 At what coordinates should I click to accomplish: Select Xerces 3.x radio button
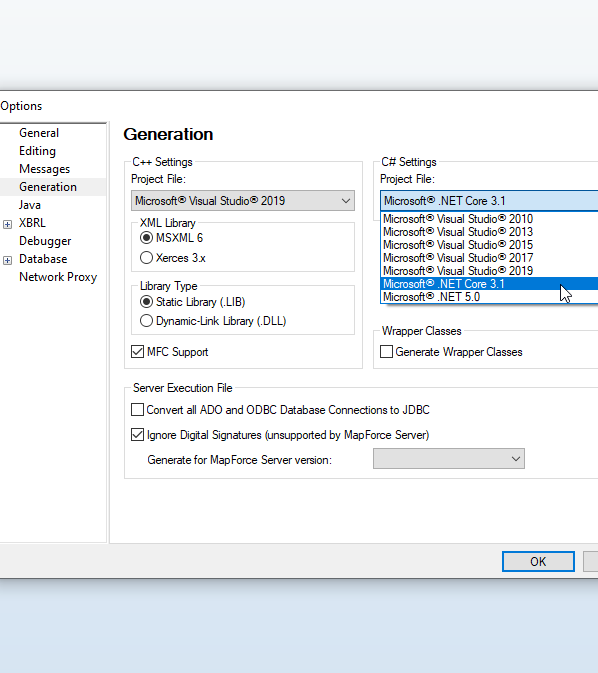146,258
